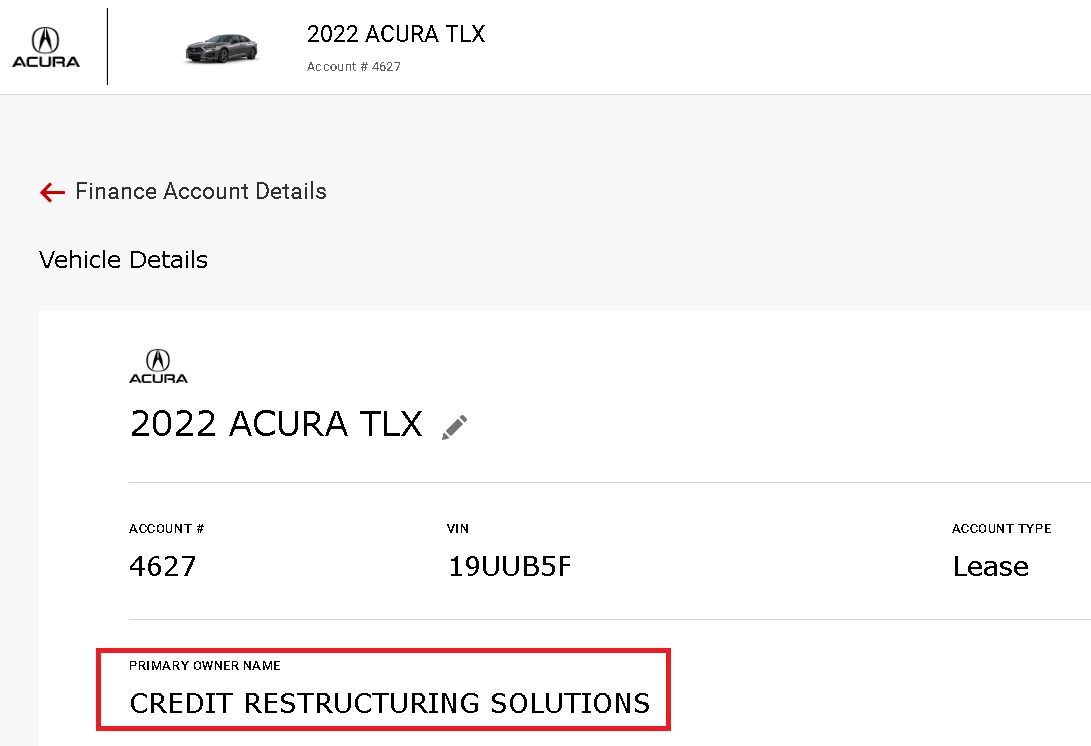Screen dimensions: 1091x746
Task: Click the header text Account # 4627
Action: pos(354,67)
